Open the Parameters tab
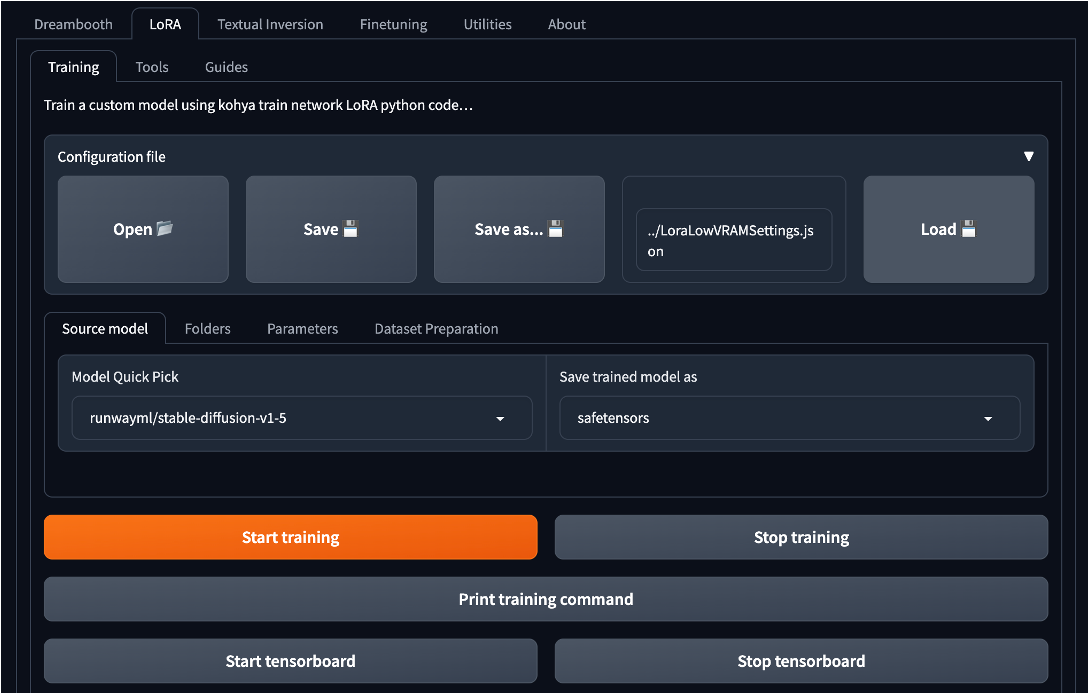This screenshot has height=694, width=1088. [x=302, y=328]
